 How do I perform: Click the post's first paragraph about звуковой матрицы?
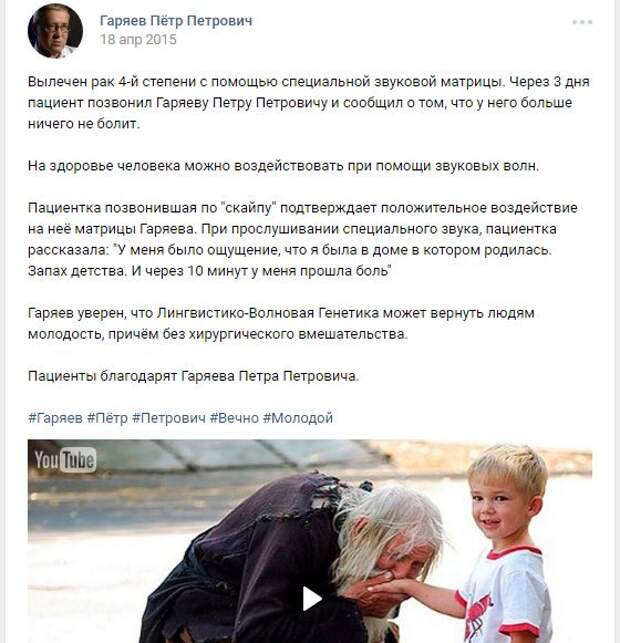pyautogui.click(x=309, y=103)
